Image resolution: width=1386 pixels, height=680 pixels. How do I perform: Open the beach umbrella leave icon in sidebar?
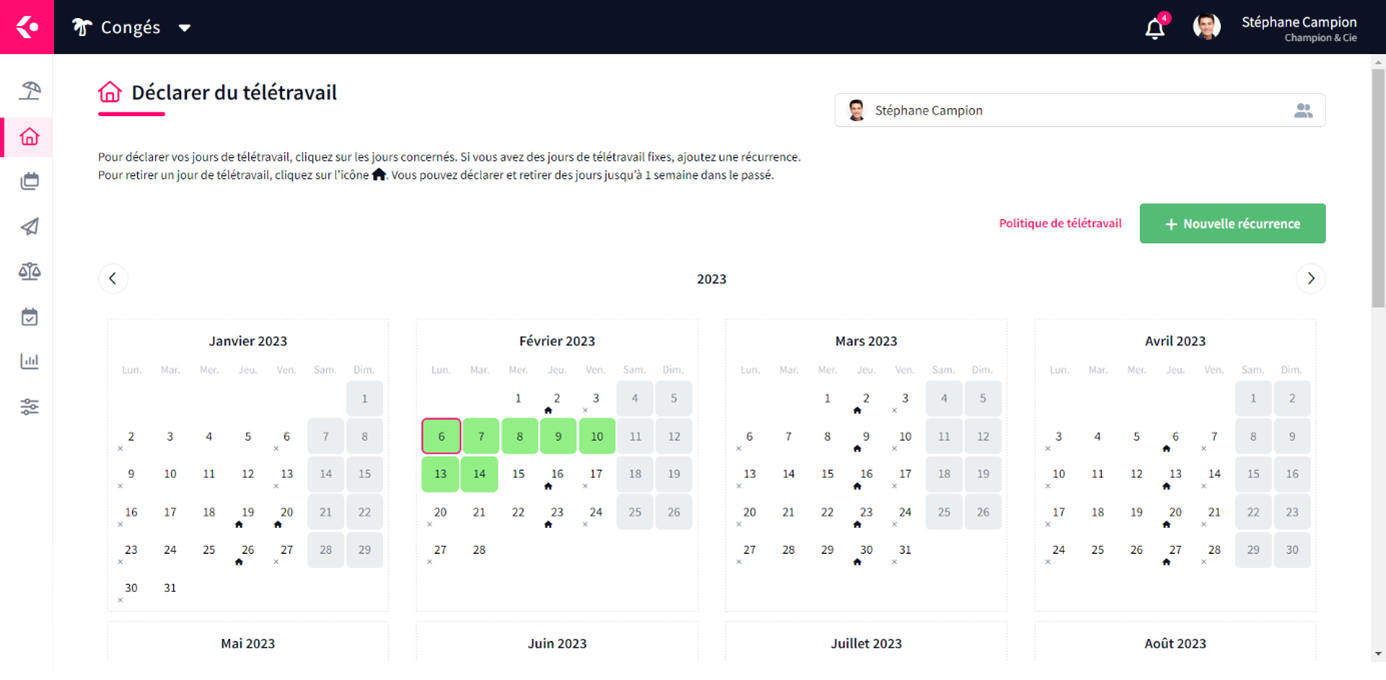pos(29,91)
